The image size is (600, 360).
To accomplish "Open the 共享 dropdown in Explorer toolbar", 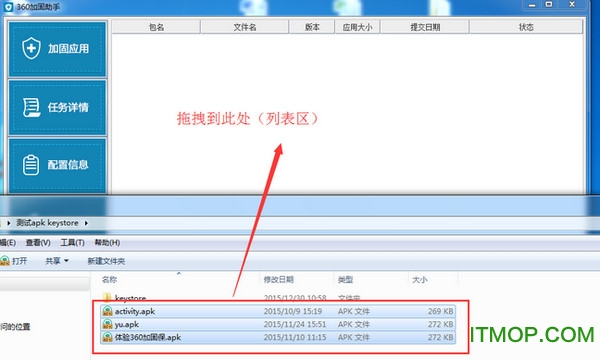I will pyautogui.click(x=57, y=261).
